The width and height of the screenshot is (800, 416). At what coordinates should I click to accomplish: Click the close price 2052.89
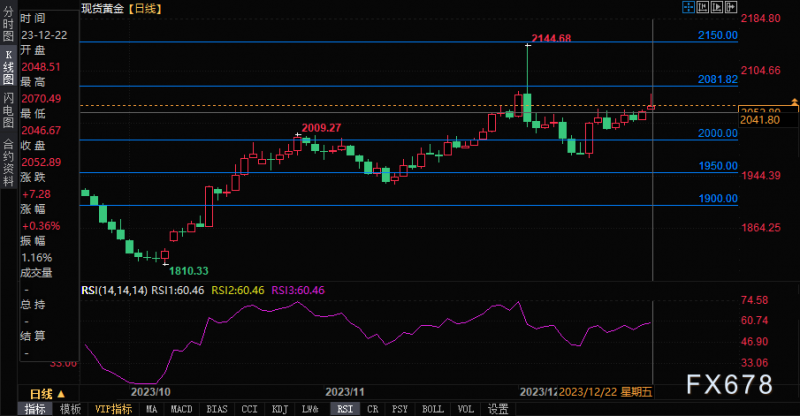click(x=41, y=162)
